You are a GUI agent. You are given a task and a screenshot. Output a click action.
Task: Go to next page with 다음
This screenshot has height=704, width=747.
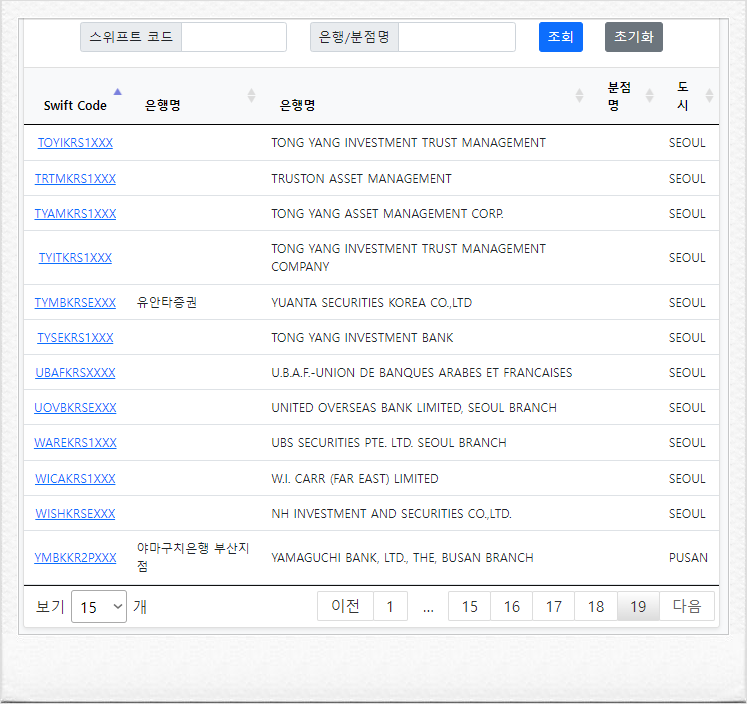[687, 606]
